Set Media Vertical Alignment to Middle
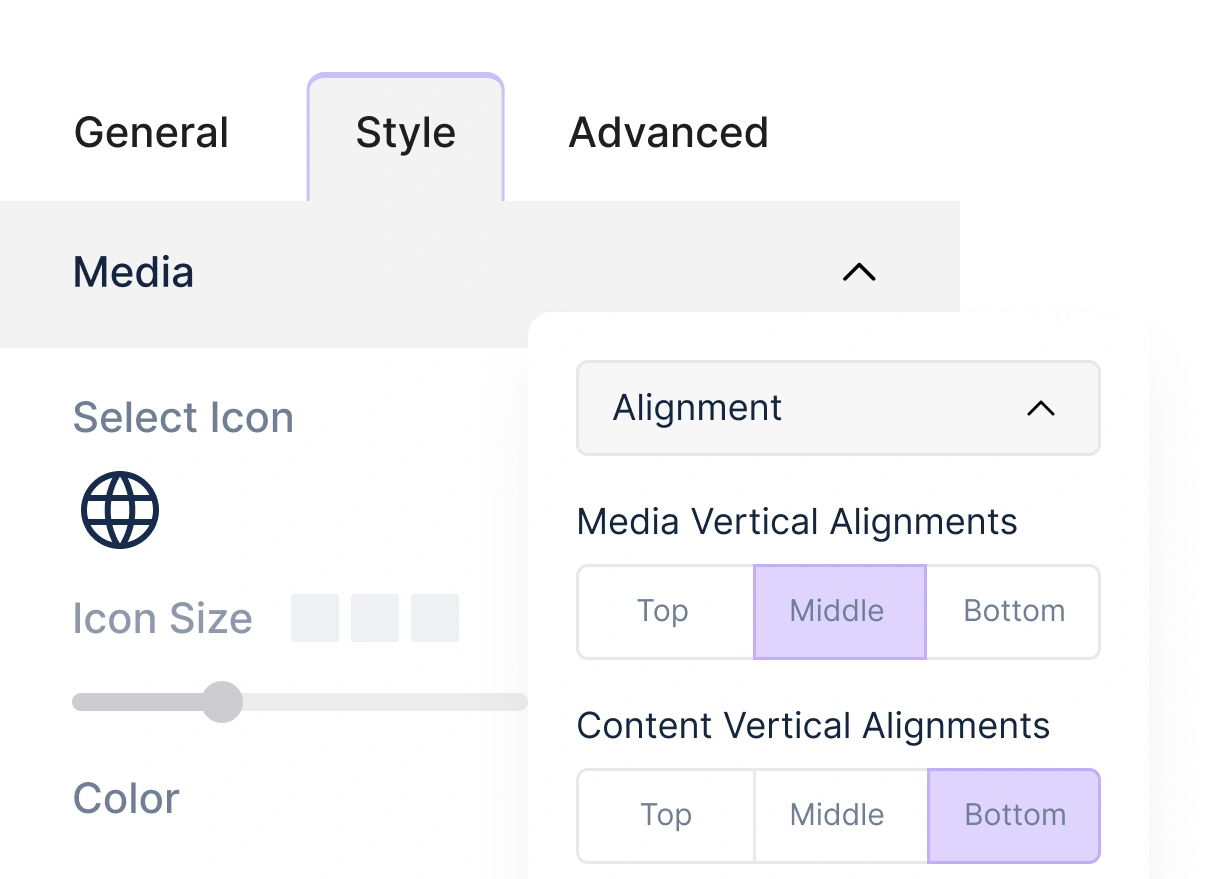The image size is (1221, 879). tap(838, 611)
